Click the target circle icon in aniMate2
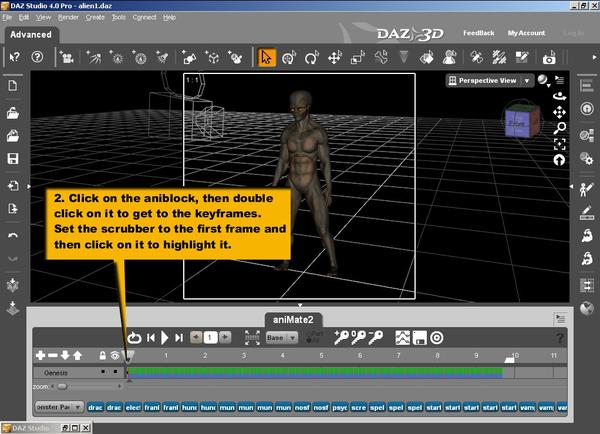600x434 pixels. [x=437, y=338]
